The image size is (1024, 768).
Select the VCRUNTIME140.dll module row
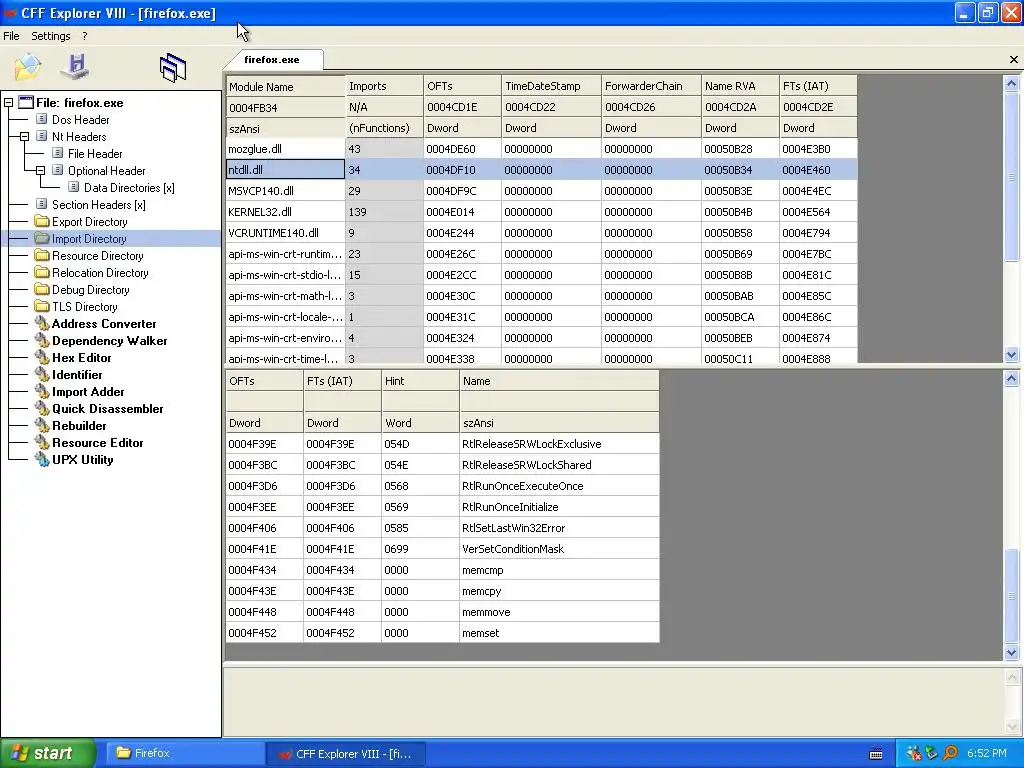[541, 232]
